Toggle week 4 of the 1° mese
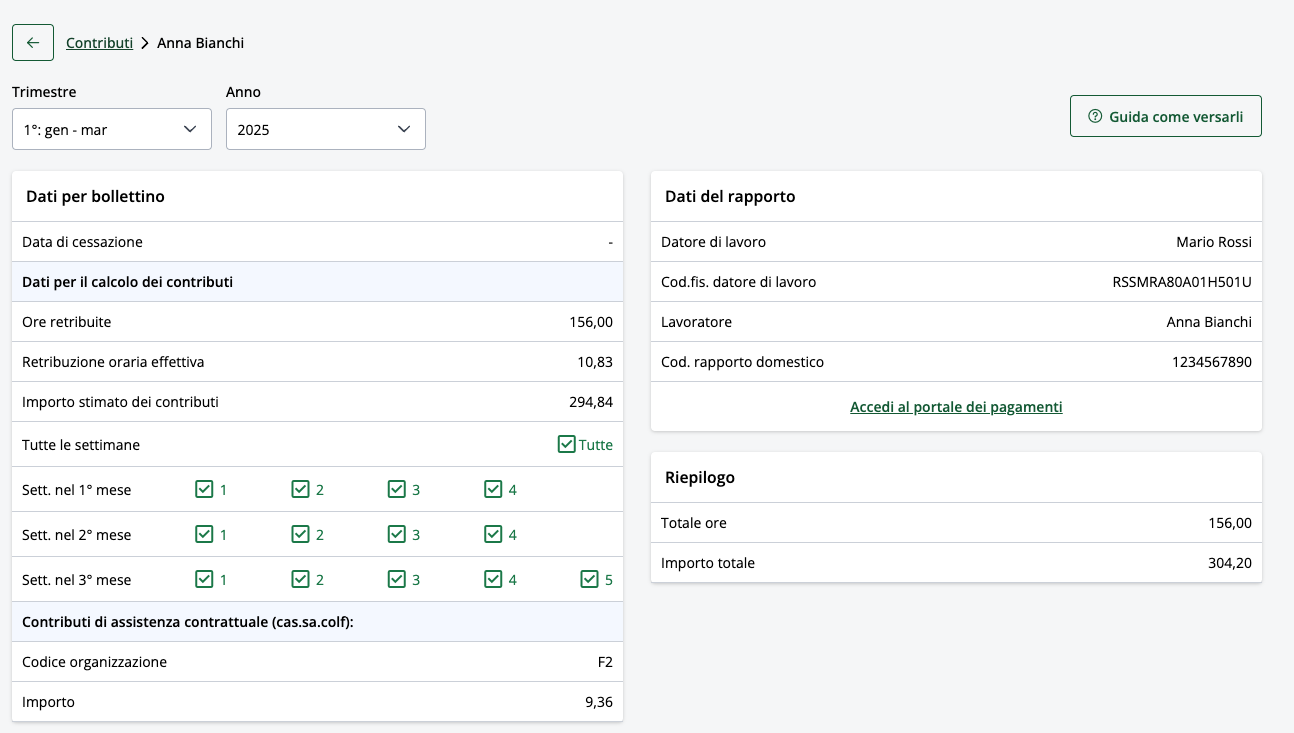 pos(493,489)
